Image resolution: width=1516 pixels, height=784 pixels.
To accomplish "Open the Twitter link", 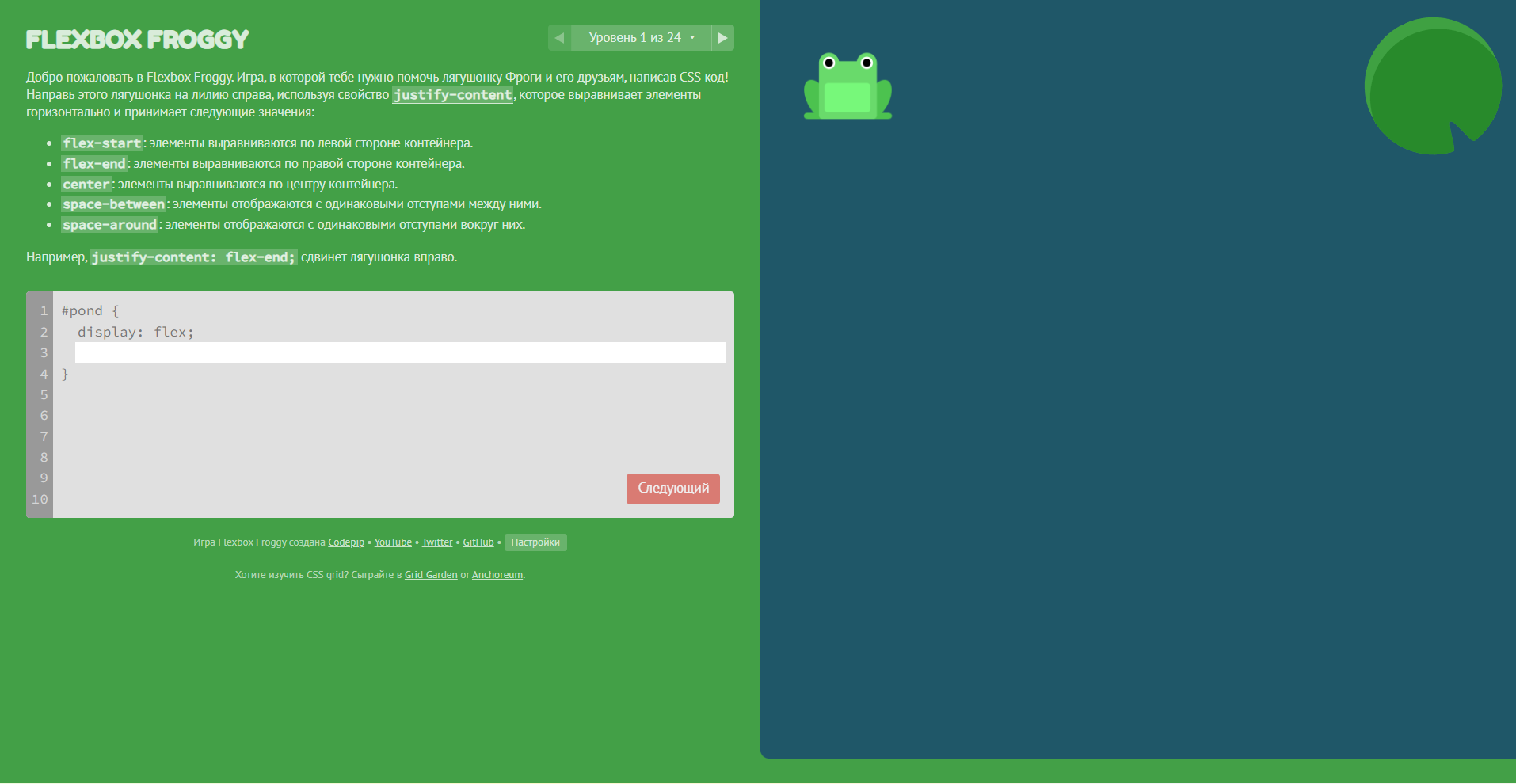I will click(x=437, y=542).
